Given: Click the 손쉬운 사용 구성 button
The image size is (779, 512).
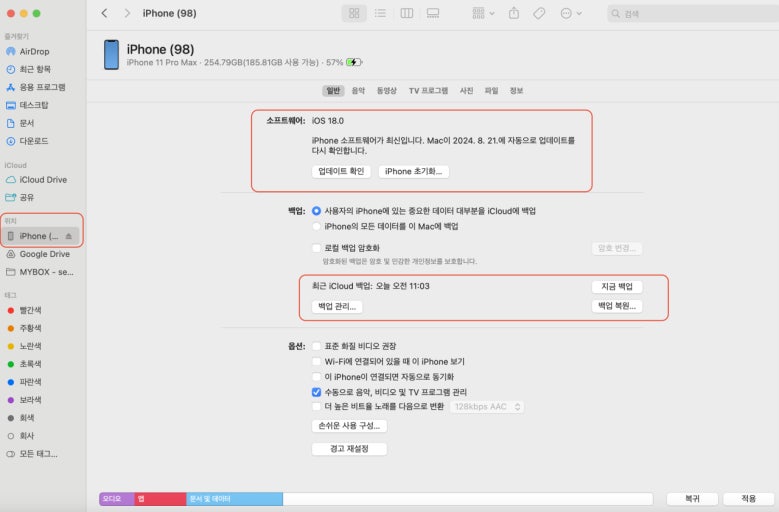Looking at the screenshot, I should click(349, 426).
